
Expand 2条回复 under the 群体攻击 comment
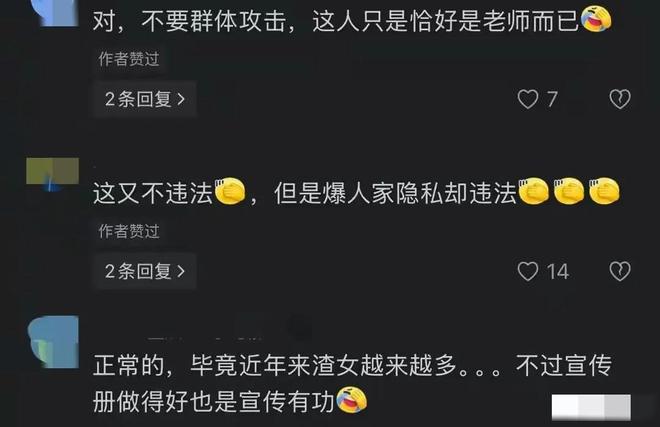click(x=145, y=99)
